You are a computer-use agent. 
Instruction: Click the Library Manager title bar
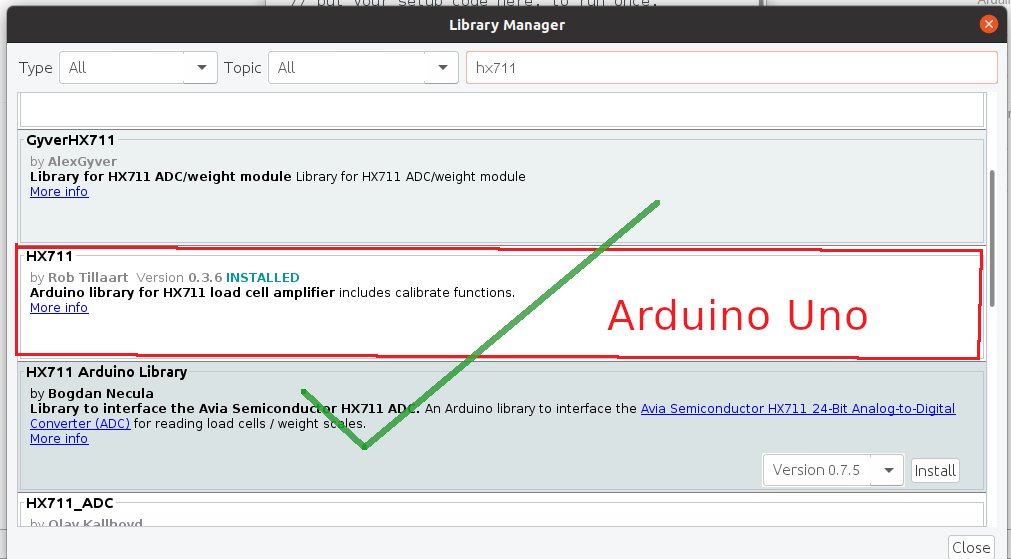(506, 25)
